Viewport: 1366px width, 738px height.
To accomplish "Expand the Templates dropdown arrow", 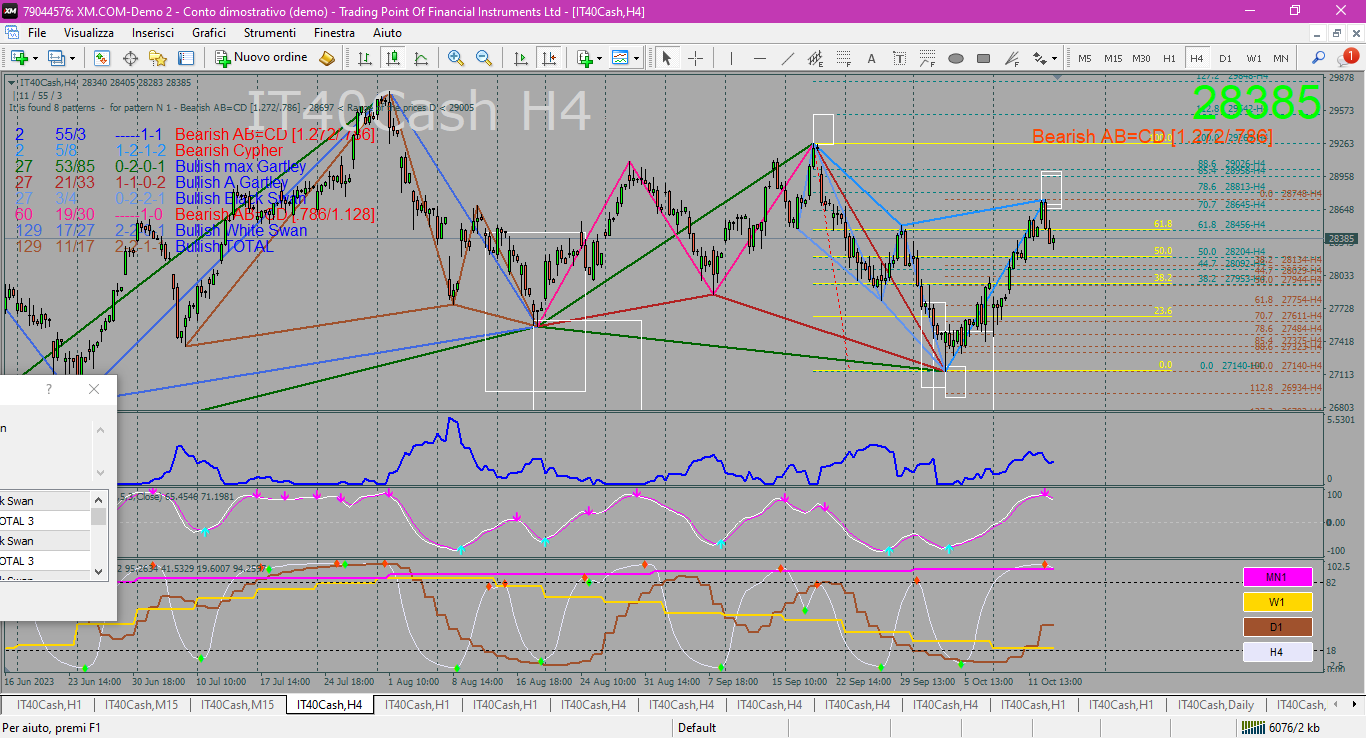I will click(636, 58).
